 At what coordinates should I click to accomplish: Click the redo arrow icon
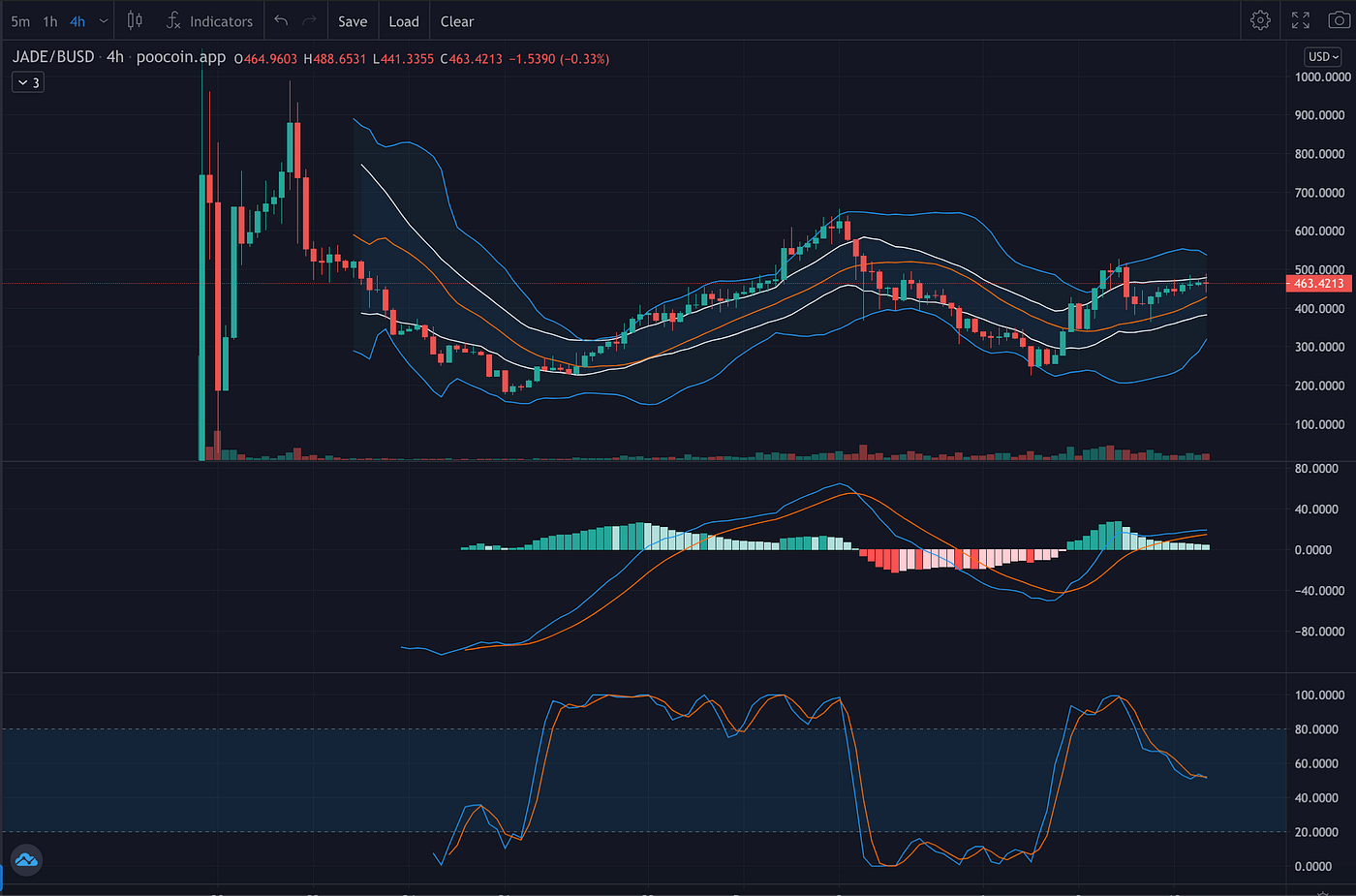pyautogui.click(x=310, y=20)
